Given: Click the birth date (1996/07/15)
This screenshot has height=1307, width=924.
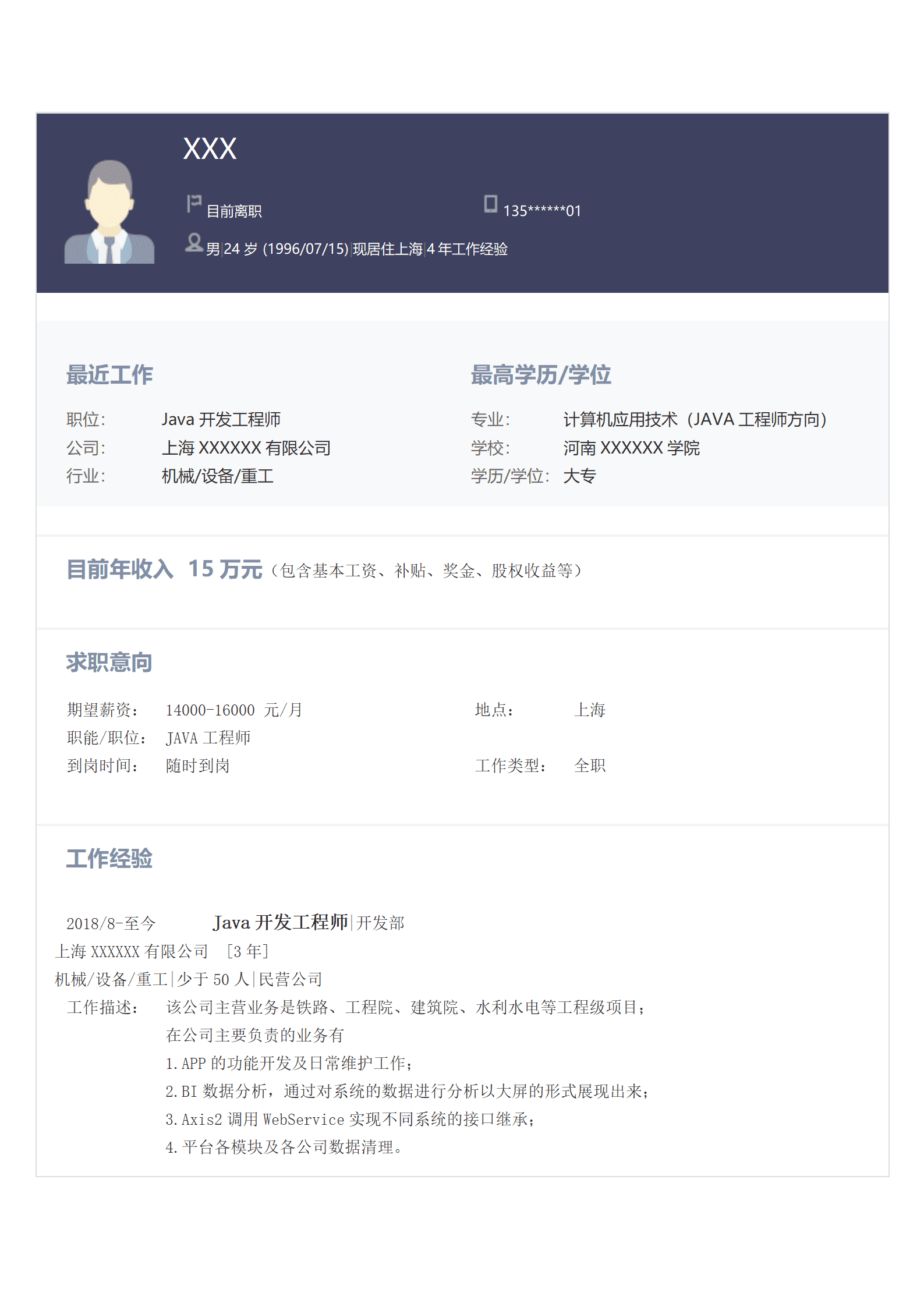Looking at the screenshot, I should tap(306, 249).
